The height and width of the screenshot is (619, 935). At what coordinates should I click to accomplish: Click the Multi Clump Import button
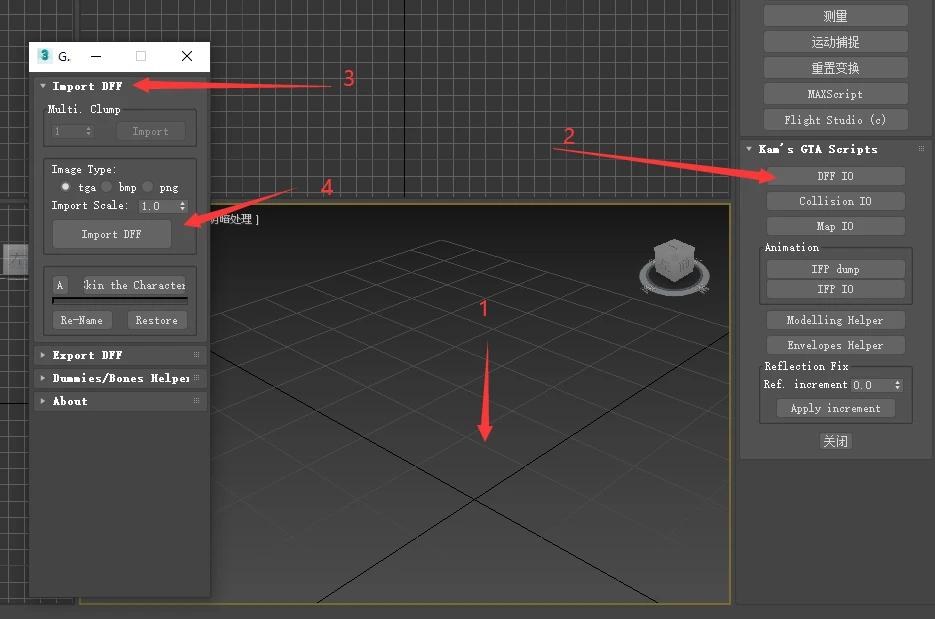(x=150, y=131)
